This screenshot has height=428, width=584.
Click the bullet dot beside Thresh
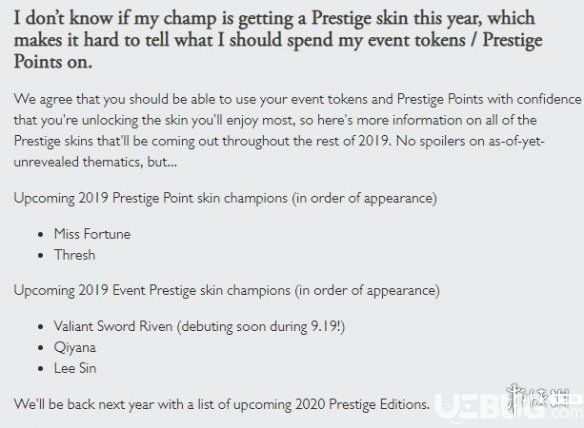click(x=41, y=256)
